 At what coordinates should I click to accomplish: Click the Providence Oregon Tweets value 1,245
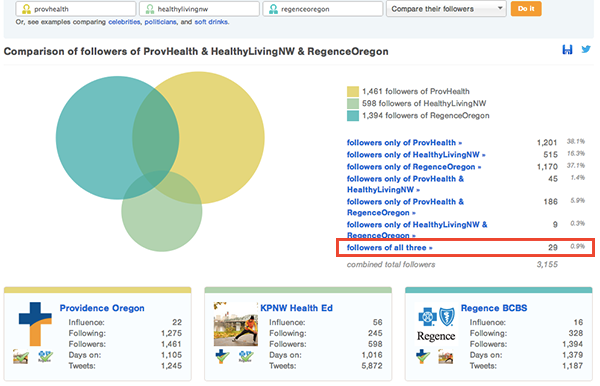point(171,366)
